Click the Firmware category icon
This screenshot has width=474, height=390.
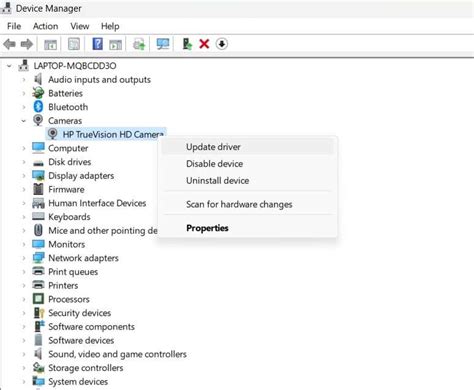(38, 189)
